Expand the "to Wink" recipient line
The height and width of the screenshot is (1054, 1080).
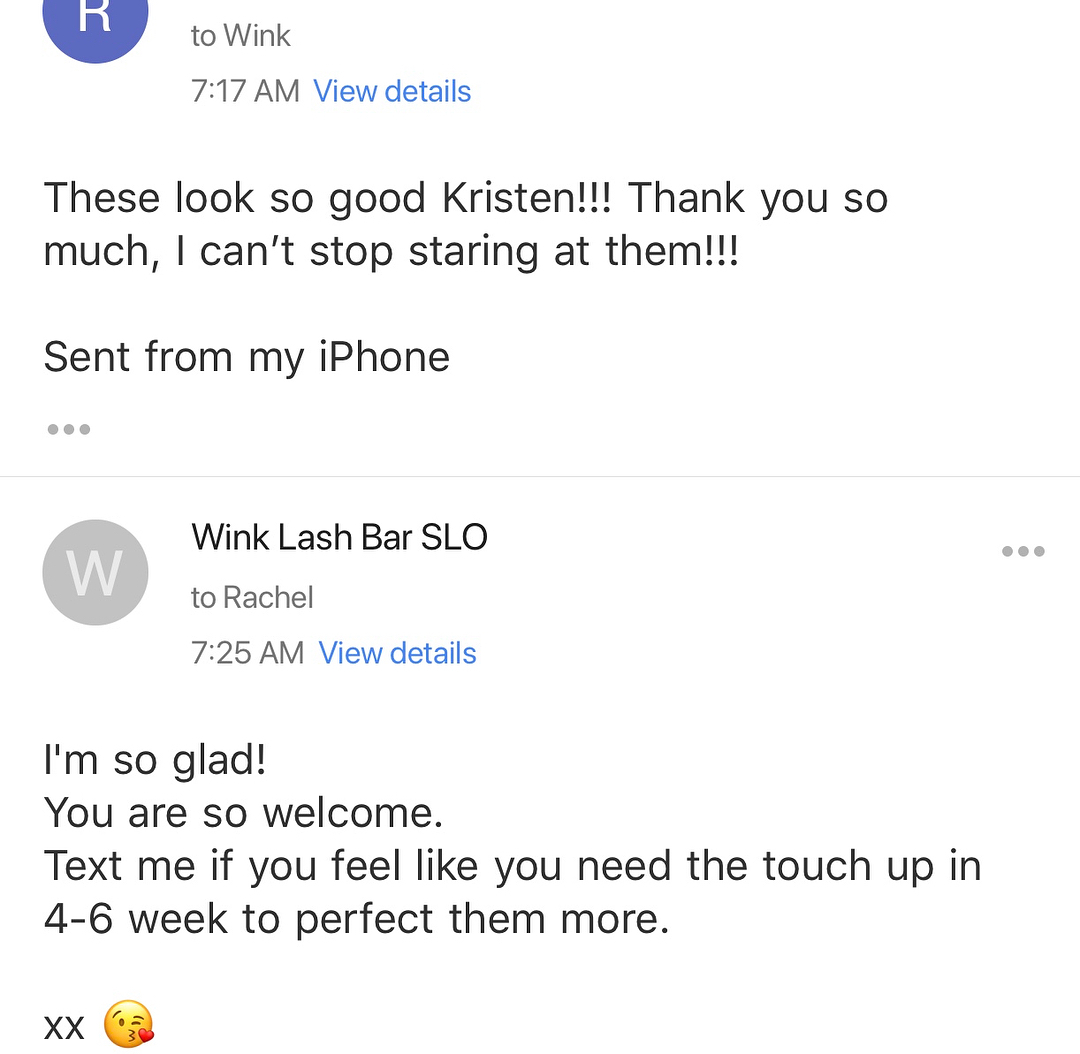tap(240, 36)
